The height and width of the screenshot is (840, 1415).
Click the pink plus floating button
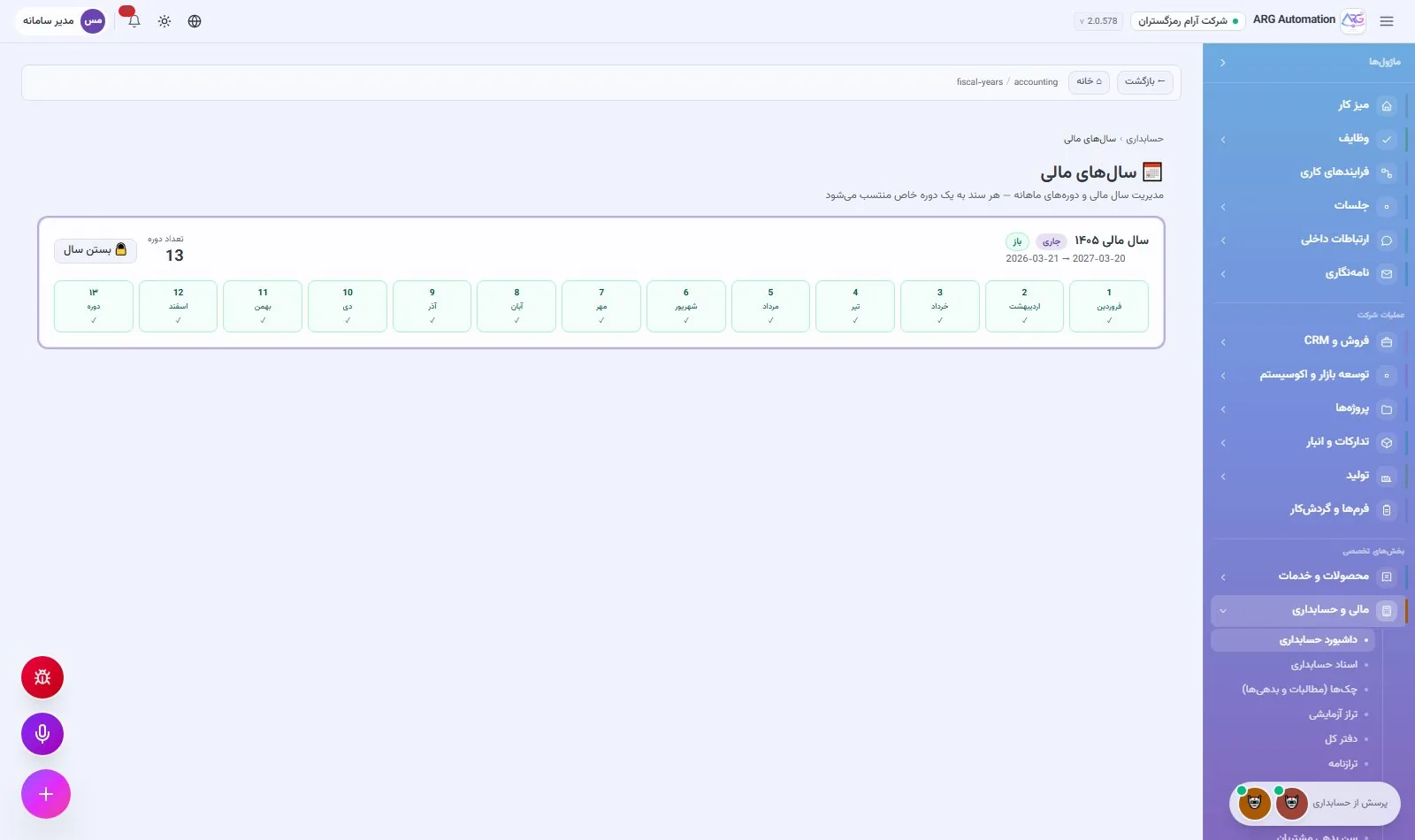coord(46,794)
